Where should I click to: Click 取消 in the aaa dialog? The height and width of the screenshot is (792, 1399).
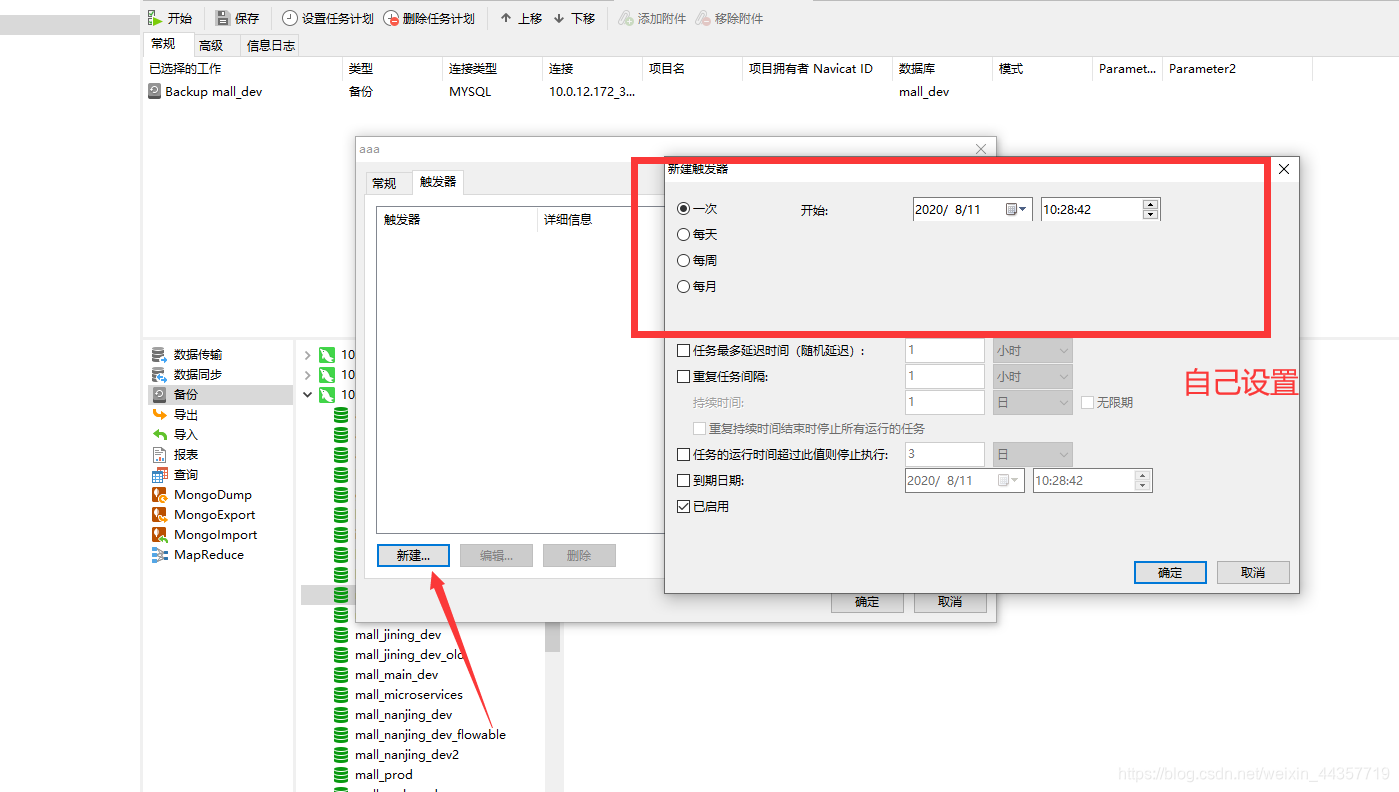coord(950,602)
